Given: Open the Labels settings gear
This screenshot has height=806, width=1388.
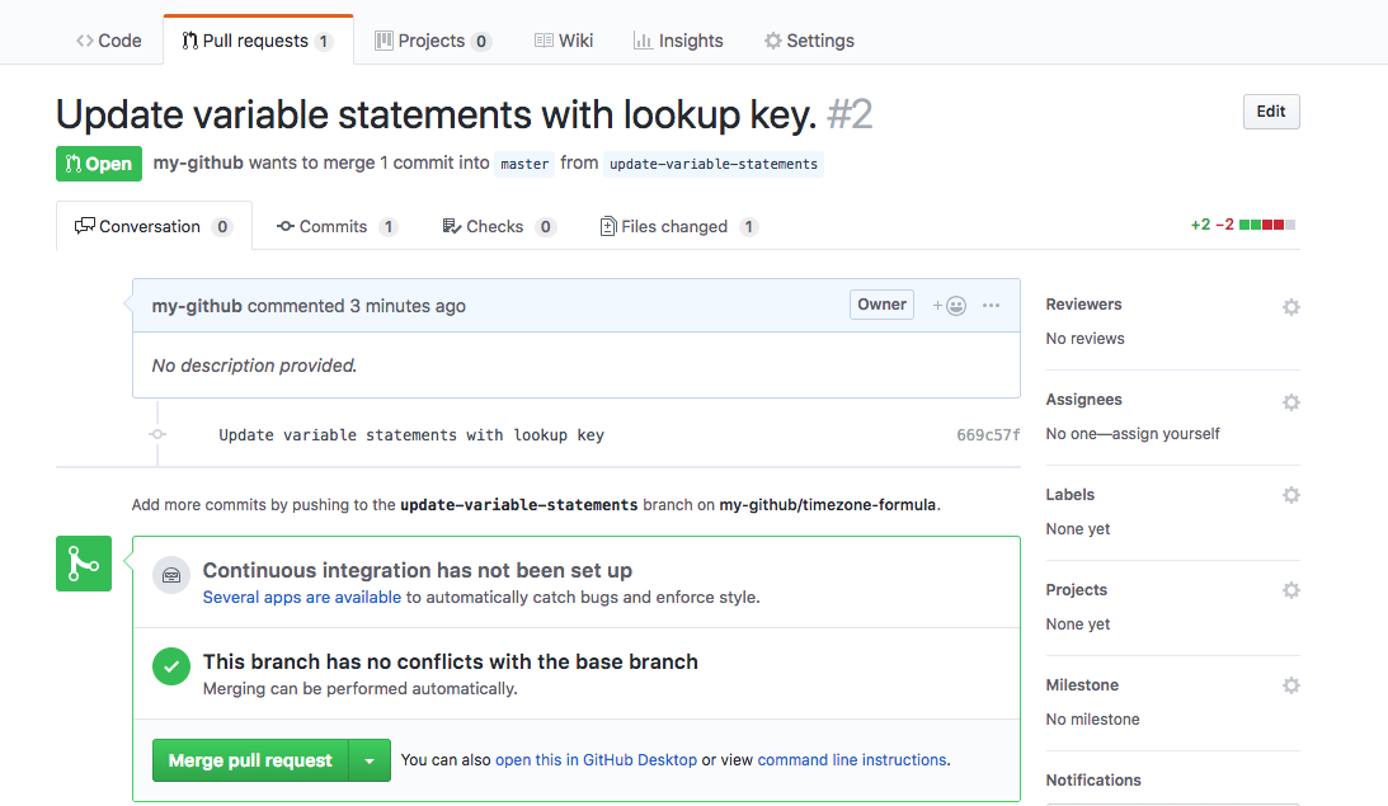Looking at the screenshot, I should coord(1291,494).
